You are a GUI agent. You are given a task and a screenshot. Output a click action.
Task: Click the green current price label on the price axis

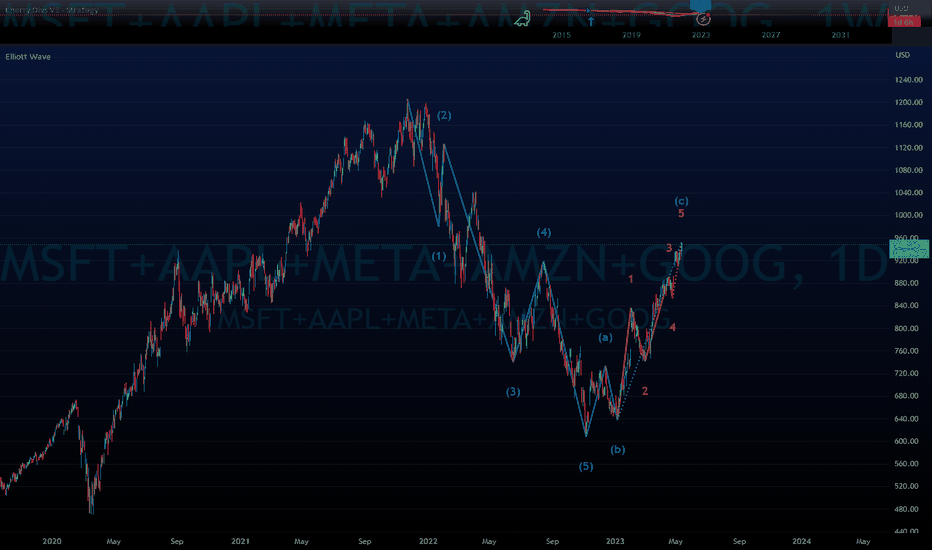tap(909, 249)
